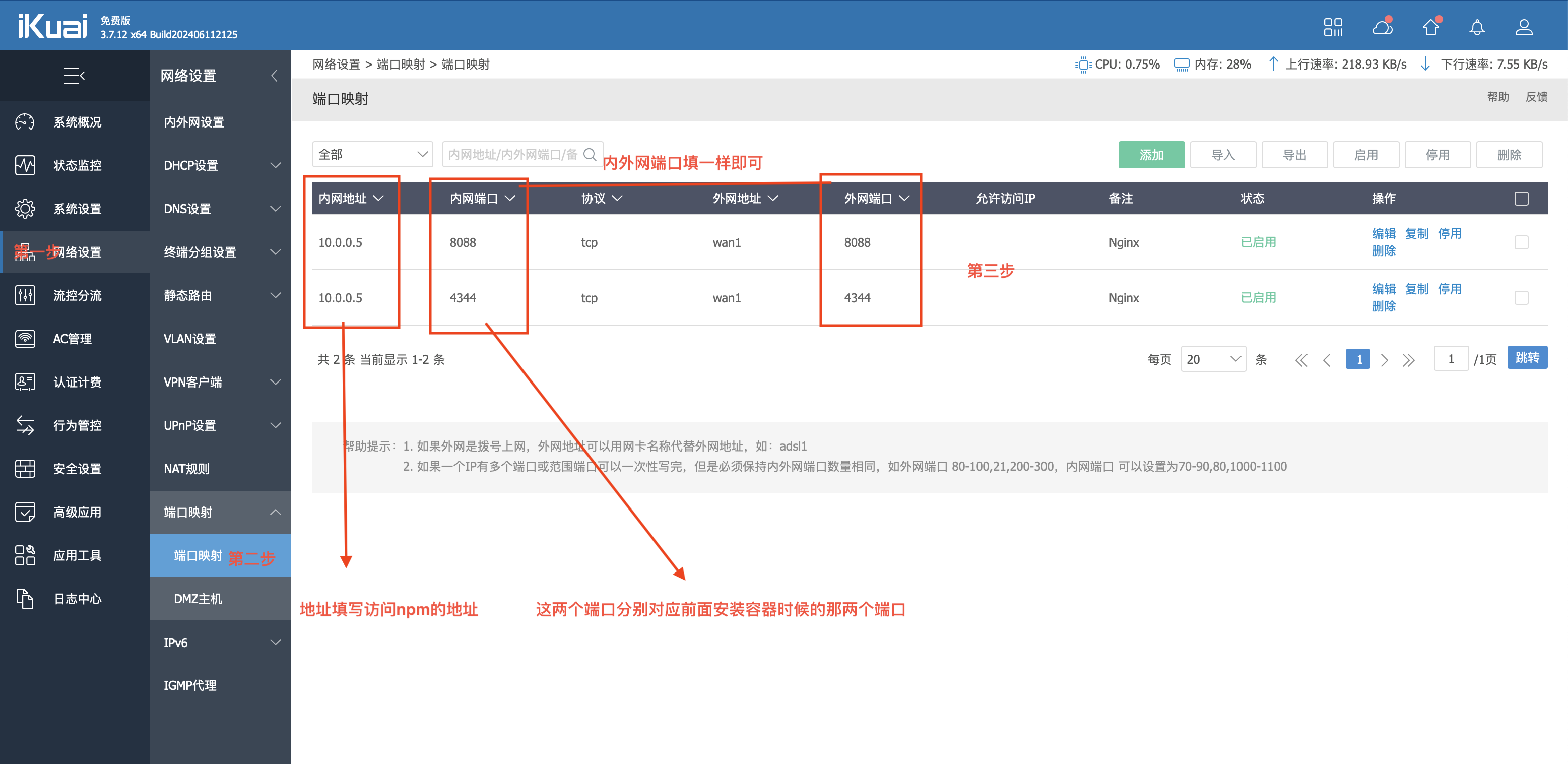This screenshot has height=764, width=1568.
Task: Expand UPnP设置 submenu
Action: coord(276,425)
